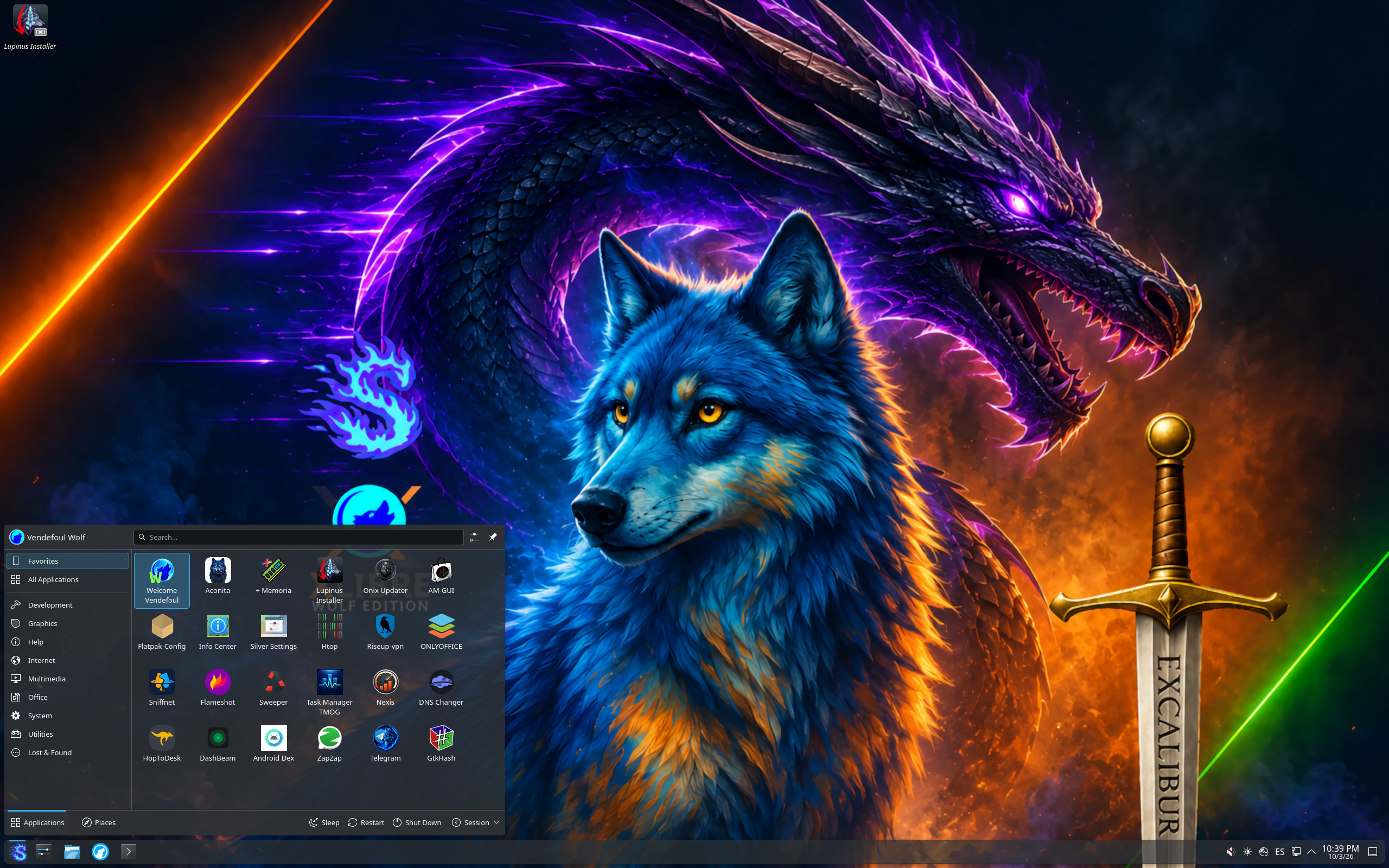Click the network globe tray icon
The width and height of the screenshot is (1389, 868).
(x=1263, y=851)
